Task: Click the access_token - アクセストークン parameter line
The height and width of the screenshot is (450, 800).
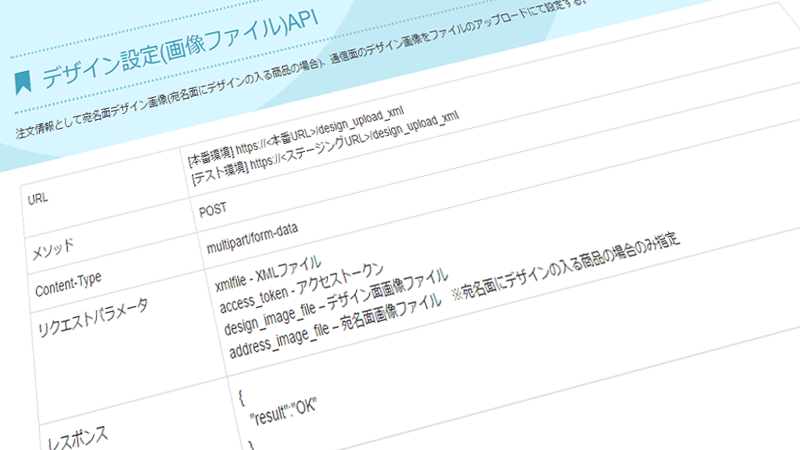Action: [300, 290]
